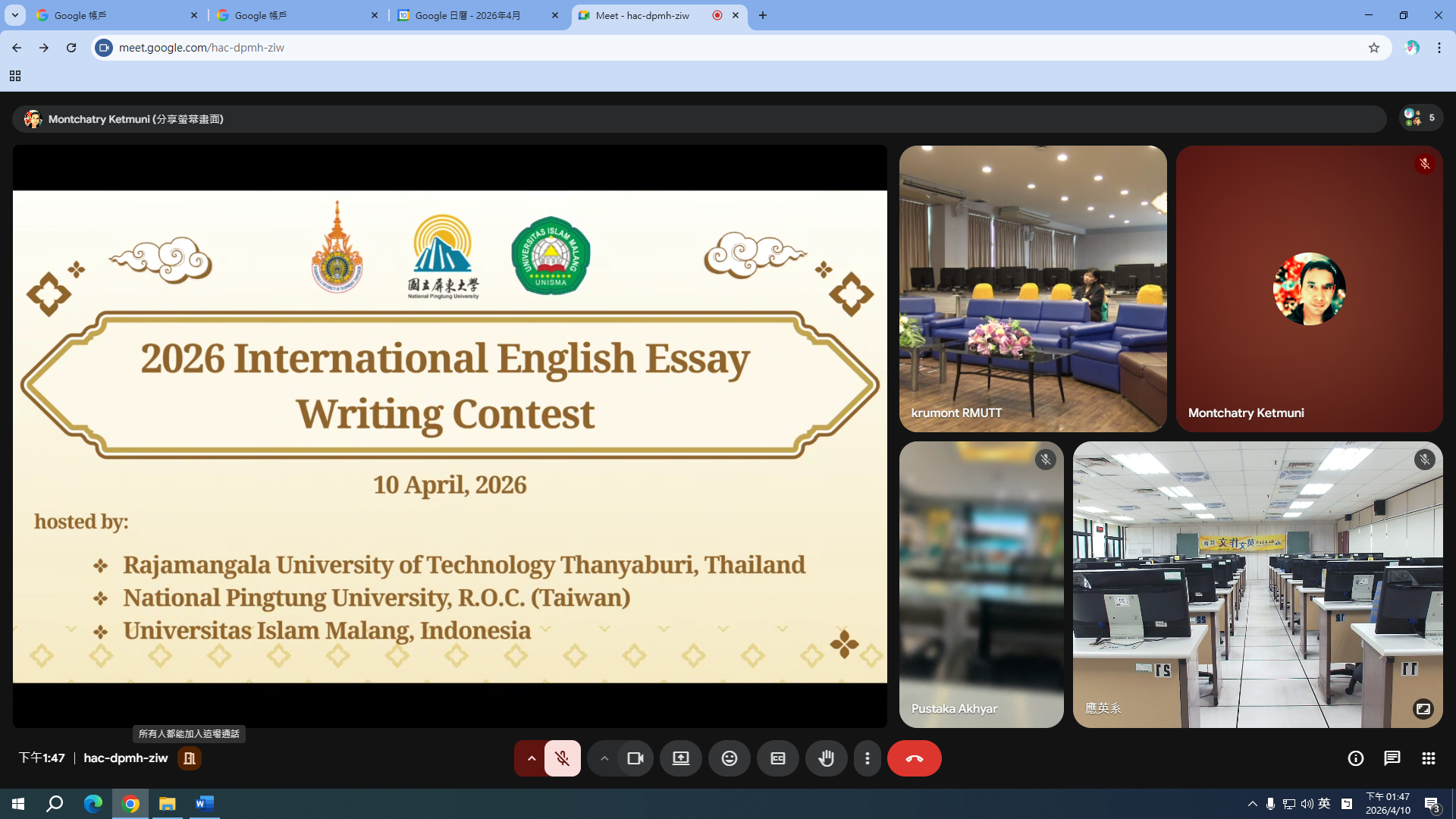Click the present screen icon

680,758
